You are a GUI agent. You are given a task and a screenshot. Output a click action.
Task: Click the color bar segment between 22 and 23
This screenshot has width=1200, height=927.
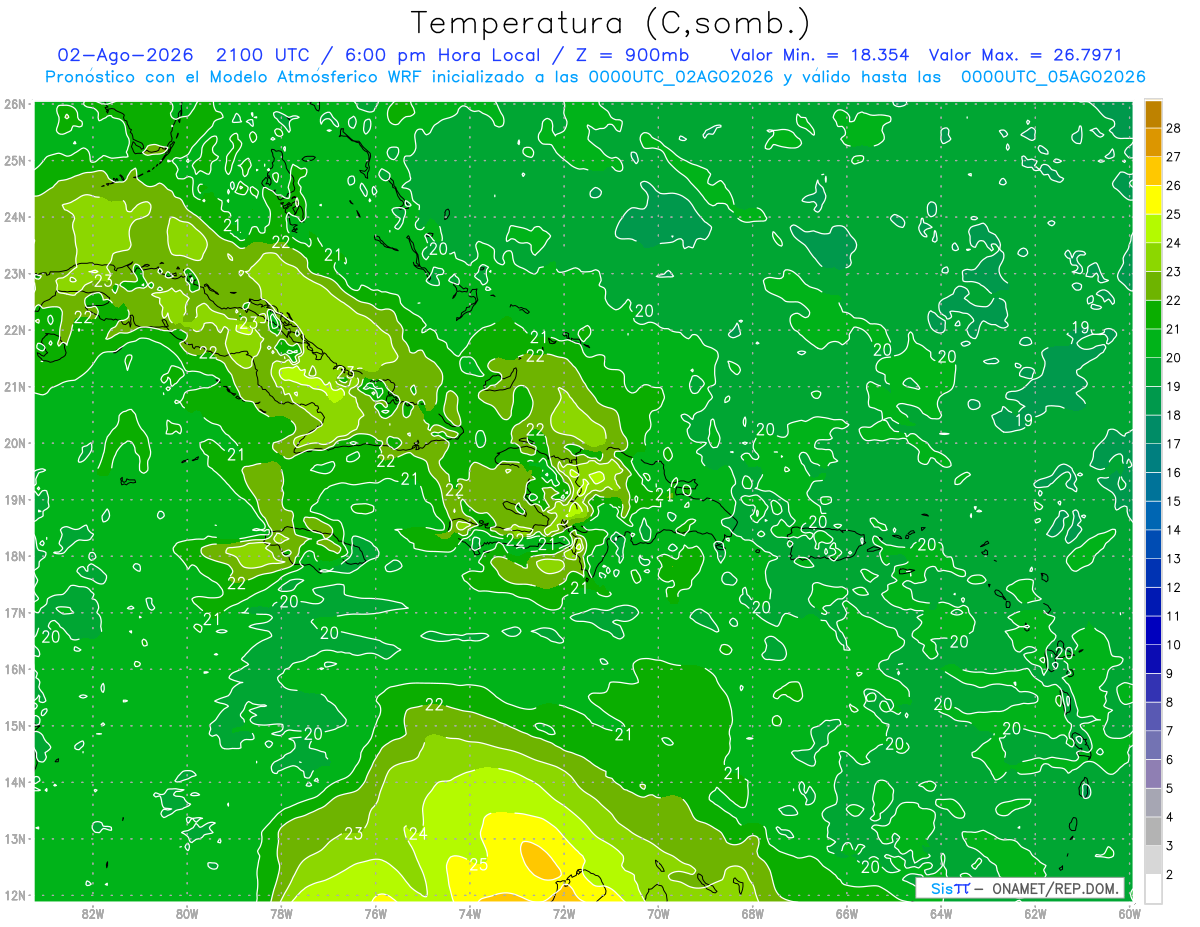1153,286
